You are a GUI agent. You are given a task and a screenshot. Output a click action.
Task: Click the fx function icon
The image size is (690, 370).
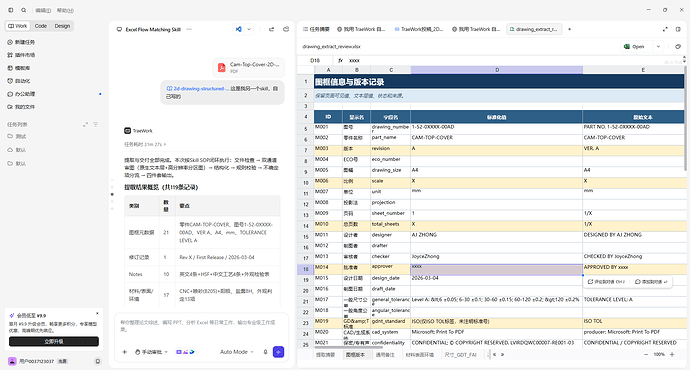tap(341, 61)
